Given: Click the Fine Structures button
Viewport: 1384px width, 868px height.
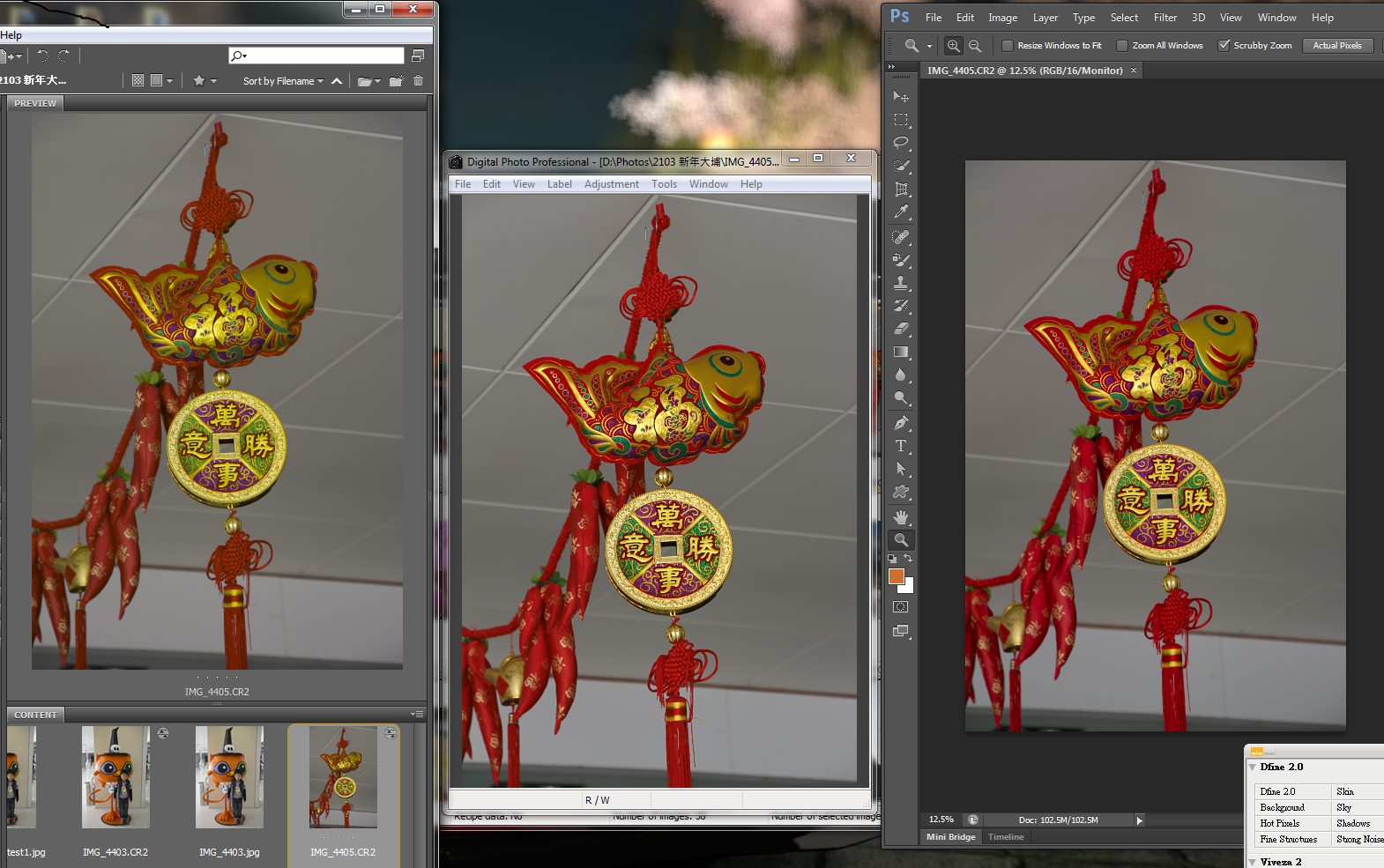Looking at the screenshot, I should [1292, 839].
